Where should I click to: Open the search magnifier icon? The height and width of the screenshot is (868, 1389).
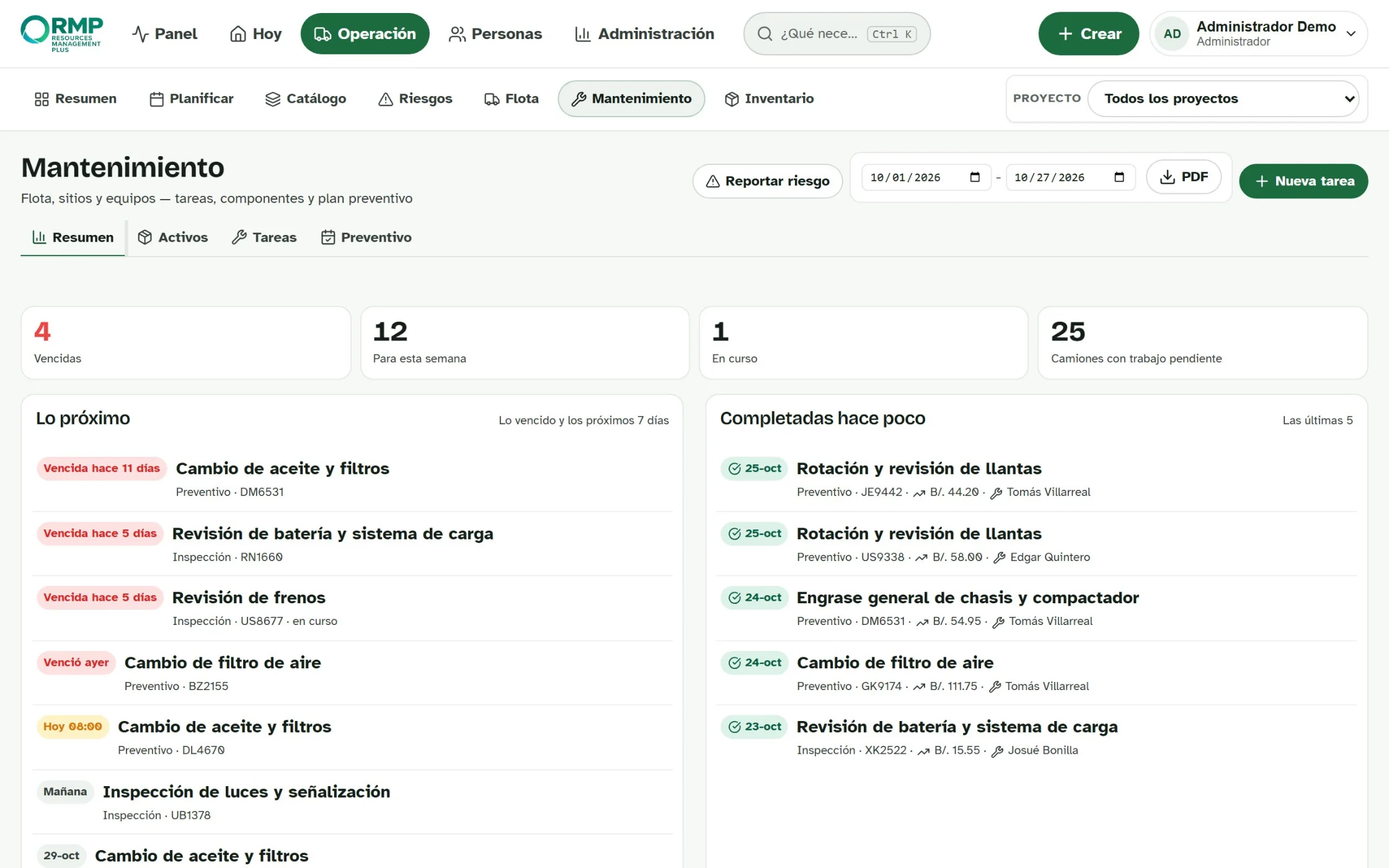click(765, 33)
